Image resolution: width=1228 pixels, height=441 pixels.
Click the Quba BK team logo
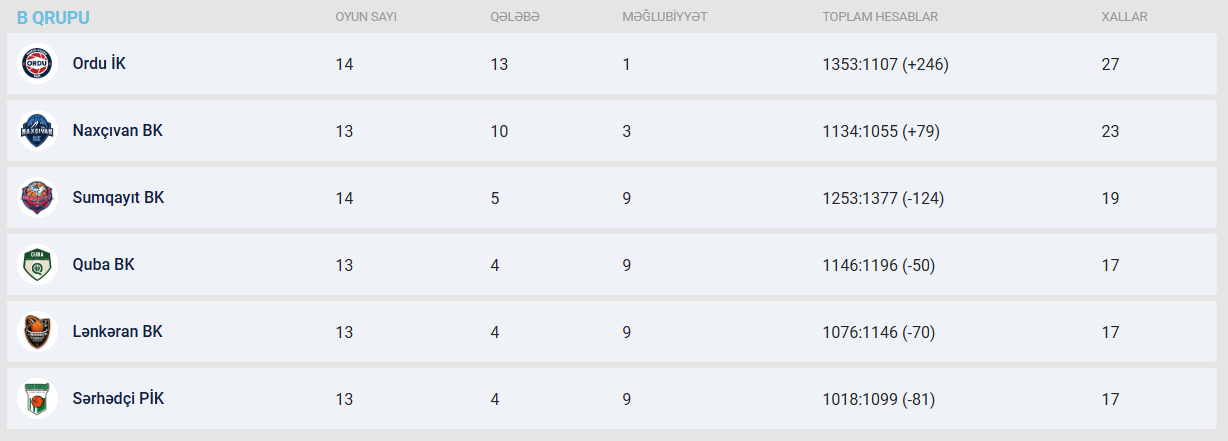38,265
